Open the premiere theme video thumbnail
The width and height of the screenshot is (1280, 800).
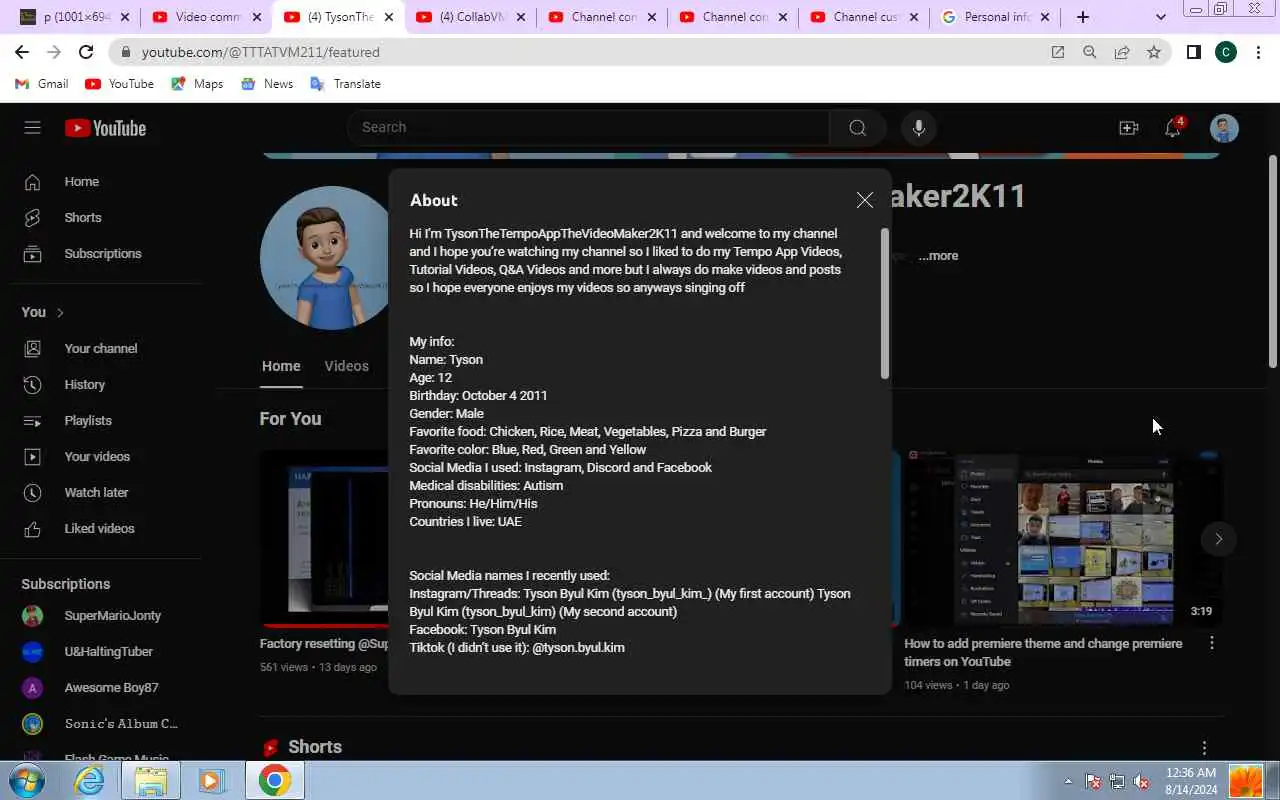pos(1064,538)
